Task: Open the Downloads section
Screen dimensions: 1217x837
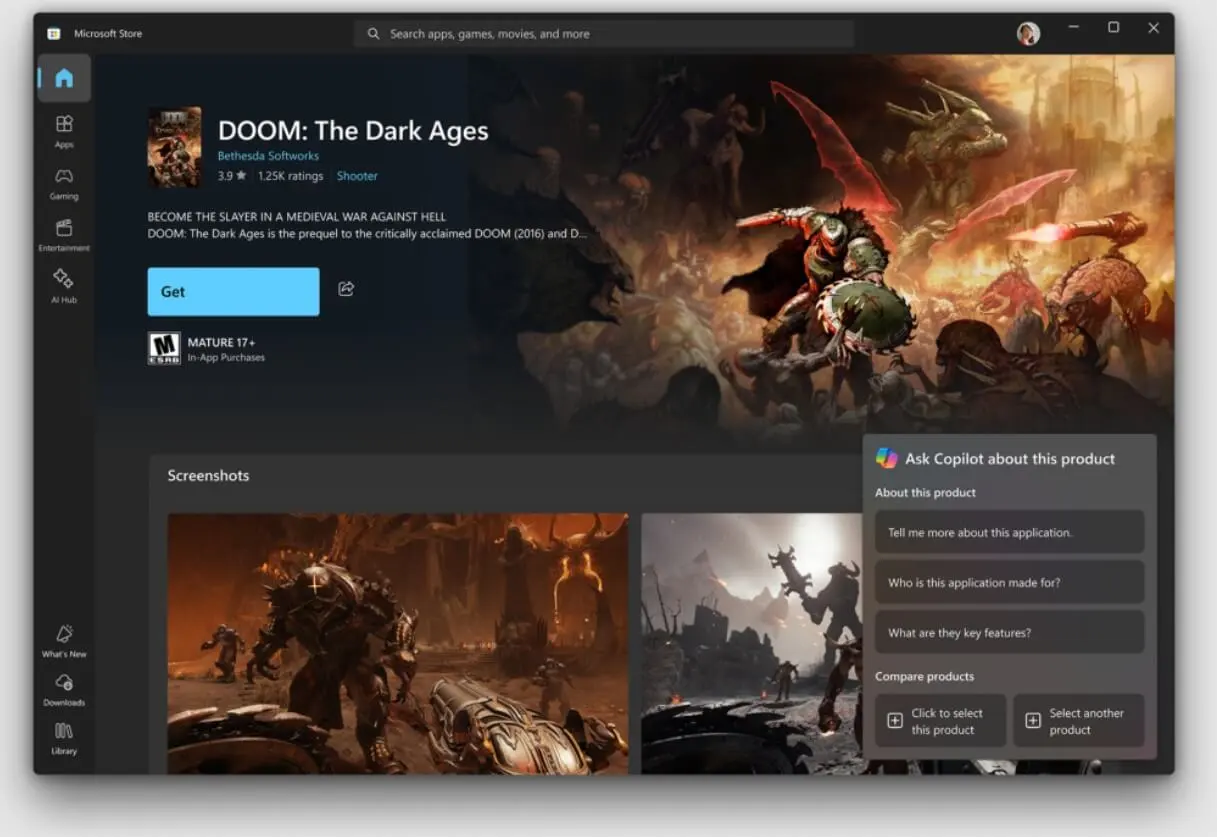Action: [64, 689]
